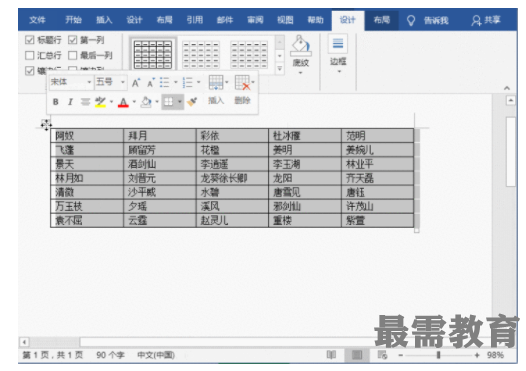Open the bullet list style dropdown arrow
This screenshot has width=526, height=371.
(x=175, y=82)
